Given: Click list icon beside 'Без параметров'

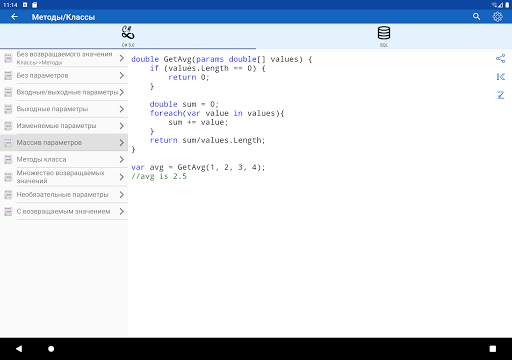Looking at the screenshot, I should (x=8, y=75).
